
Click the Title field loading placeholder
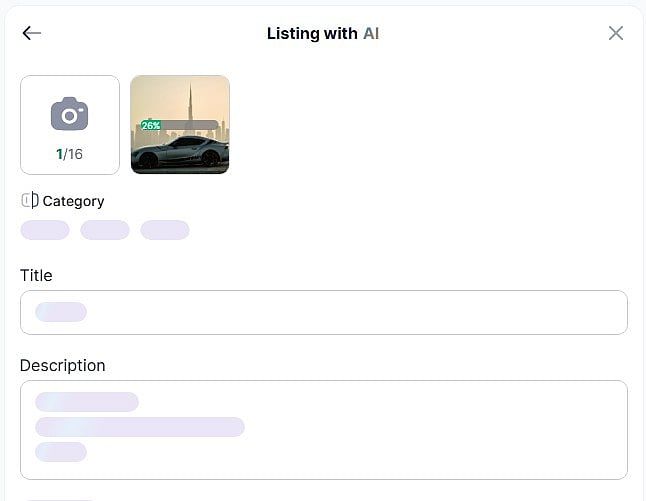tap(61, 312)
